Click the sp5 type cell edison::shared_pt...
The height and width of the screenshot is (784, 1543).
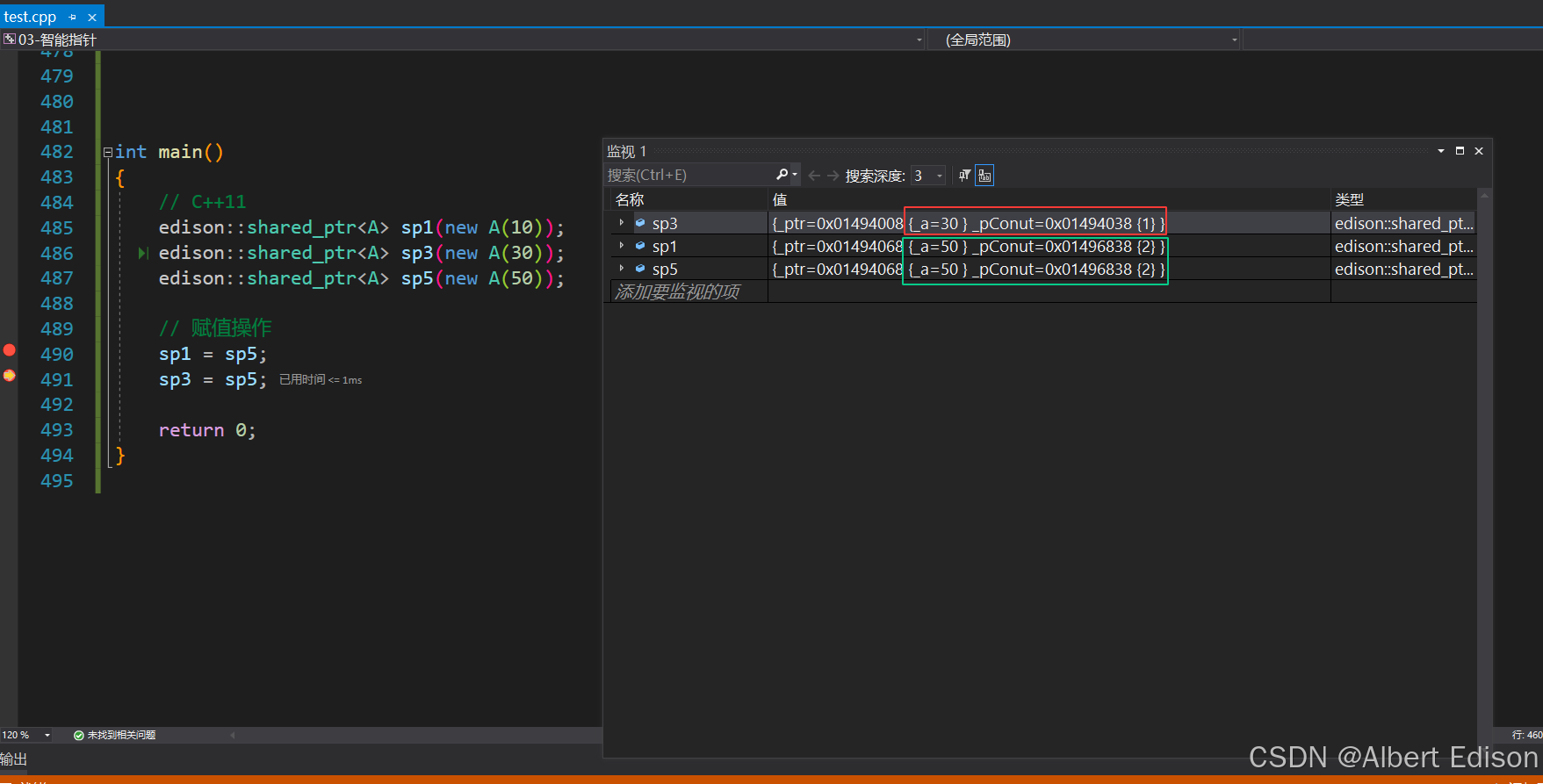tap(1403, 270)
